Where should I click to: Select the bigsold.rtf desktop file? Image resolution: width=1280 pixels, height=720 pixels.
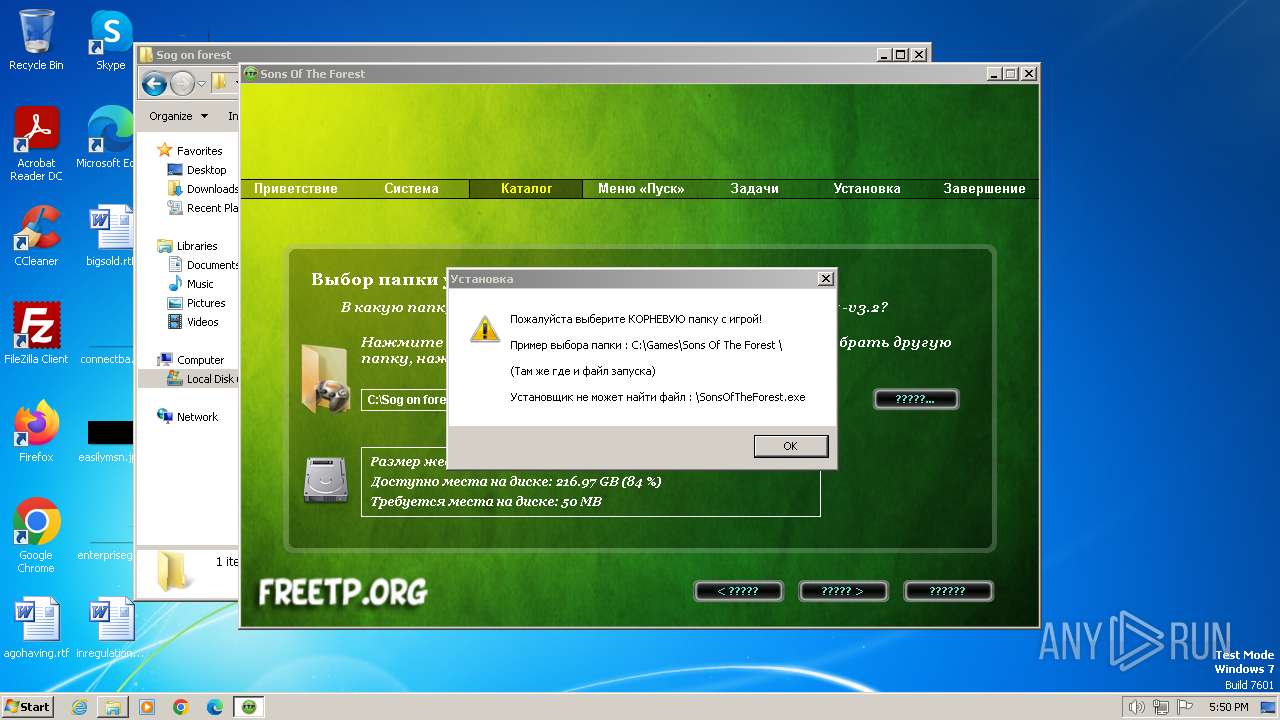coord(110,236)
